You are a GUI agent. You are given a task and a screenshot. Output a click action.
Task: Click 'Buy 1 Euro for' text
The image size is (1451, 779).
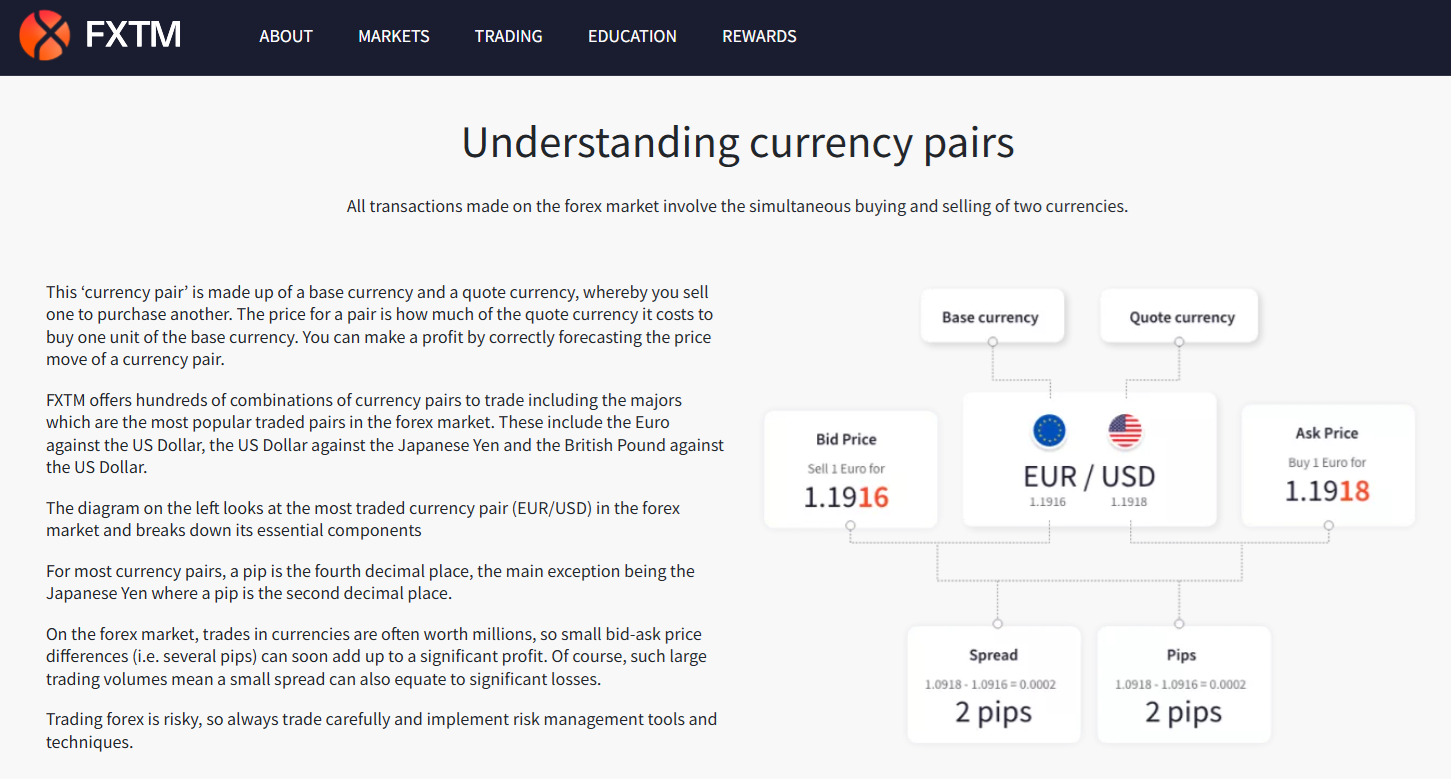1327,462
